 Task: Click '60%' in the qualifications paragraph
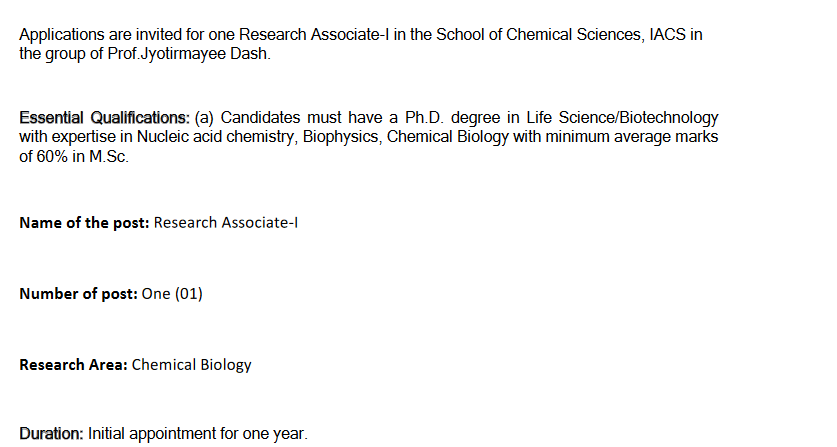pos(52,156)
